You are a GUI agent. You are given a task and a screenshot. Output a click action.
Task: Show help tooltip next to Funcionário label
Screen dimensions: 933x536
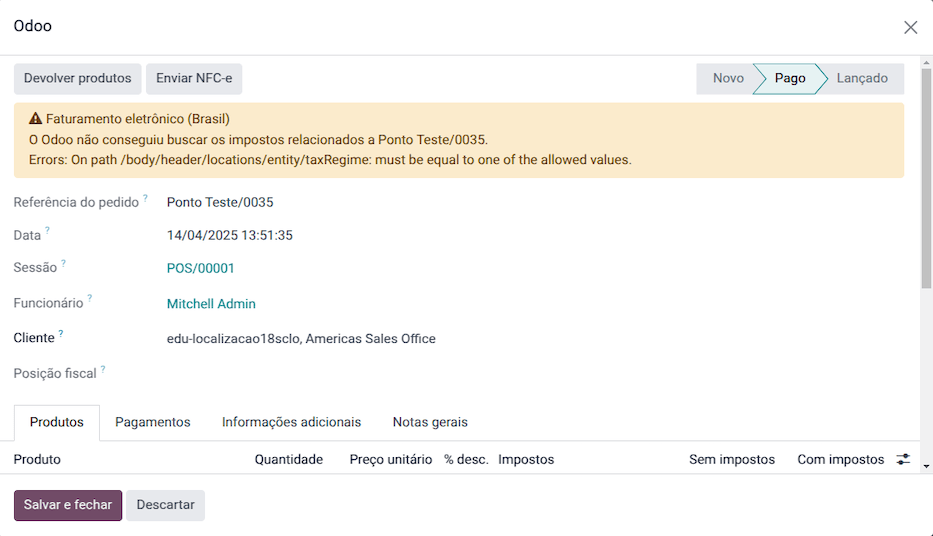click(x=89, y=299)
